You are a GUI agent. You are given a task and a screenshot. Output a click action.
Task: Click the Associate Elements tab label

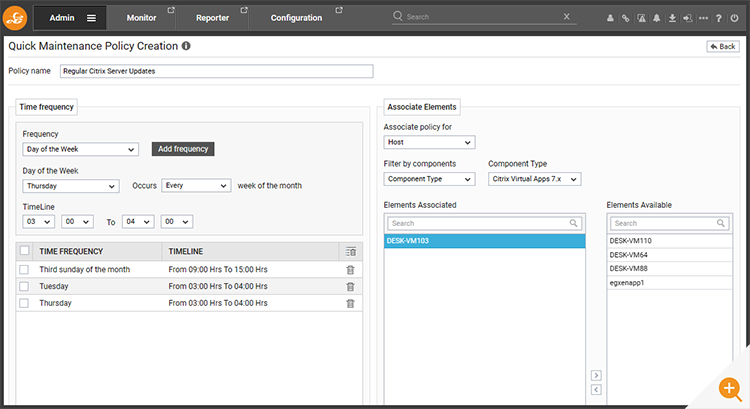(422, 107)
